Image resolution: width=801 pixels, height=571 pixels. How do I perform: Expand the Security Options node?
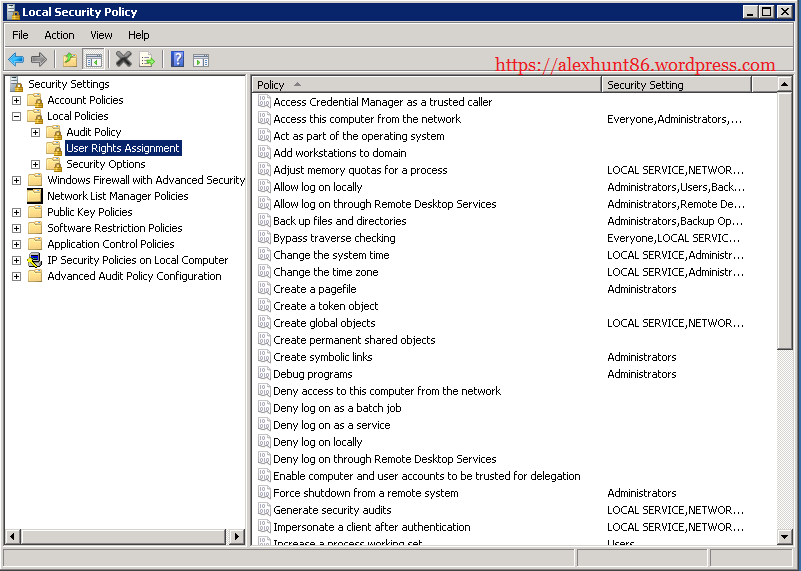(x=35, y=164)
